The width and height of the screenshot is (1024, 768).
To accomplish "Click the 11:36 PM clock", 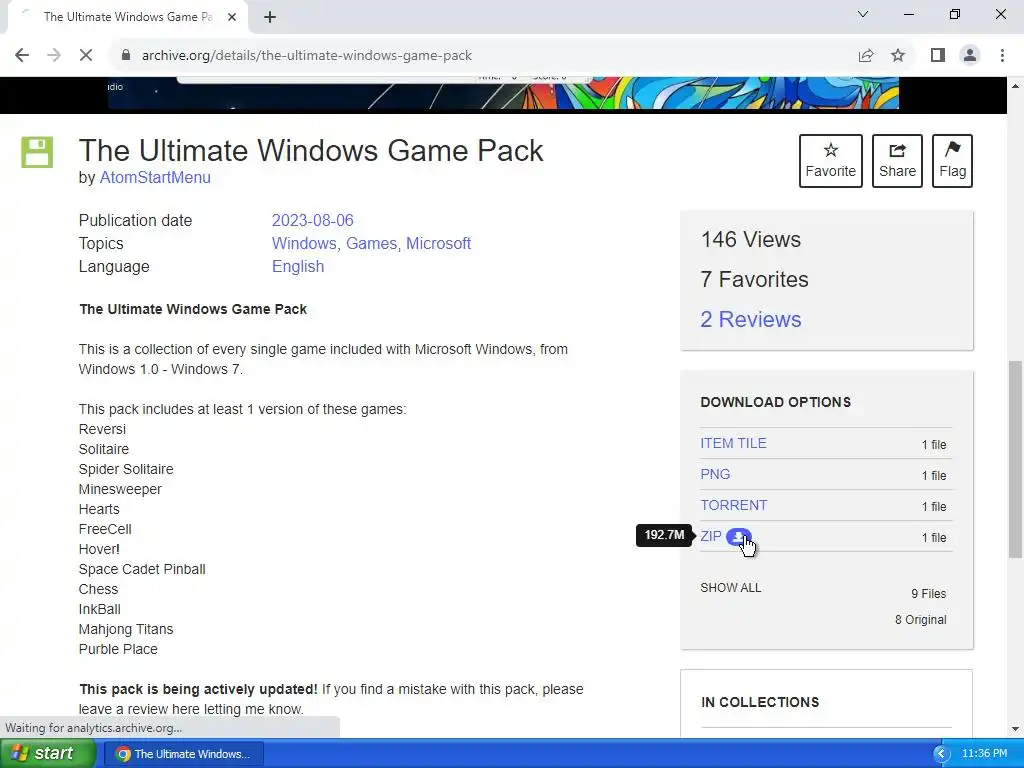I will point(985,754).
